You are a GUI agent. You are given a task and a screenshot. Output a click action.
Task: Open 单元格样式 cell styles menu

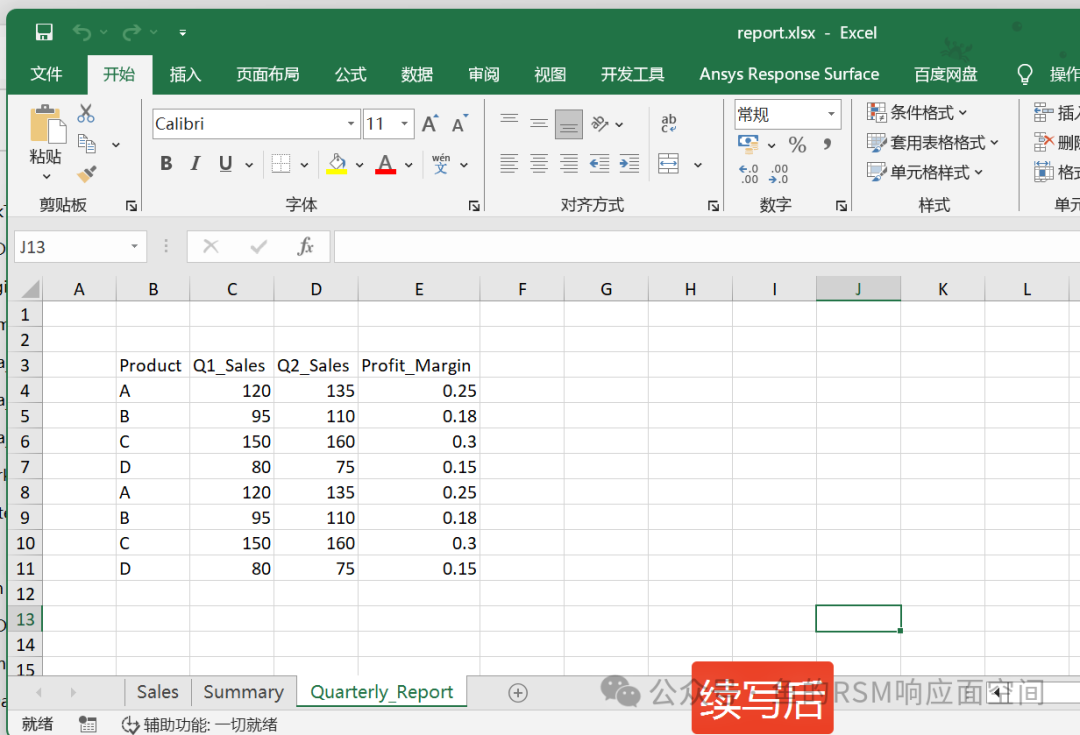click(x=925, y=172)
